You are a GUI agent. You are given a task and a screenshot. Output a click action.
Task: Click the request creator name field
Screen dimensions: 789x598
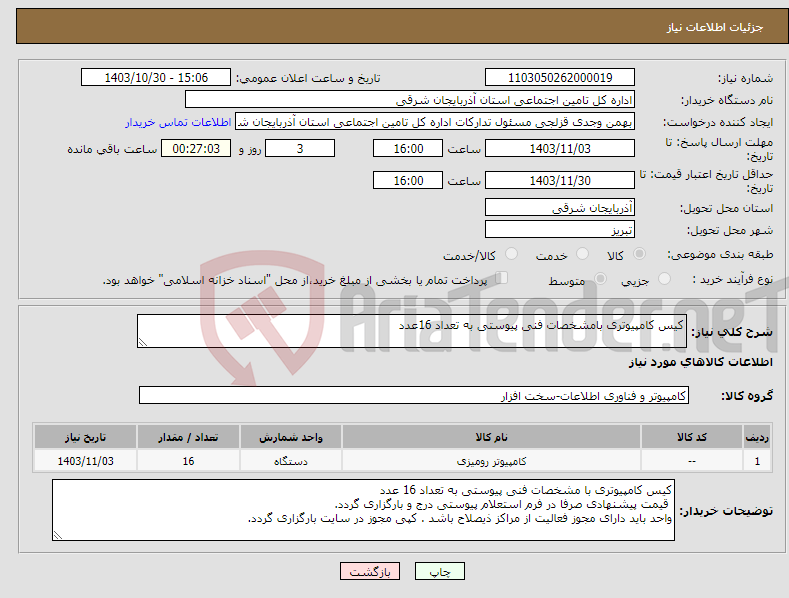pos(435,122)
